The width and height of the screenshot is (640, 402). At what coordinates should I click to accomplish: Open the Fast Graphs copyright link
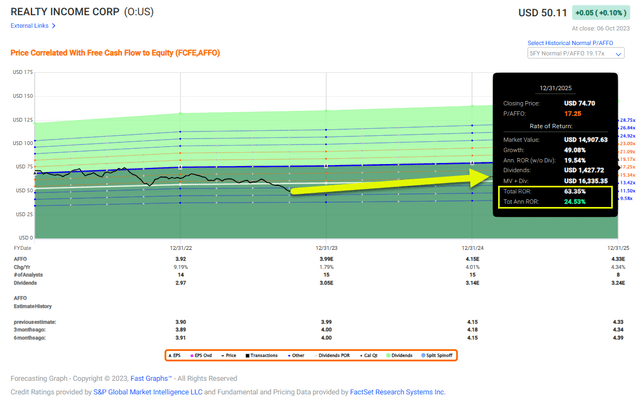[151, 378]
